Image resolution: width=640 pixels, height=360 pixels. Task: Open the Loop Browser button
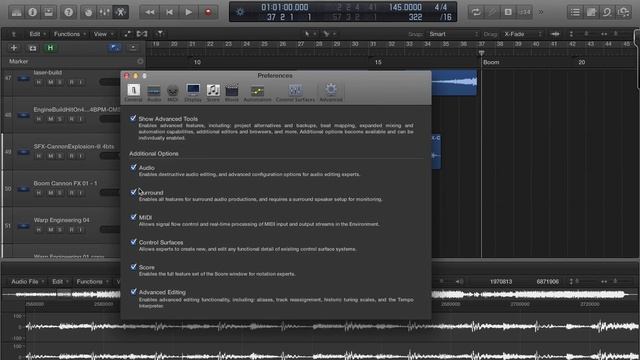607,12
